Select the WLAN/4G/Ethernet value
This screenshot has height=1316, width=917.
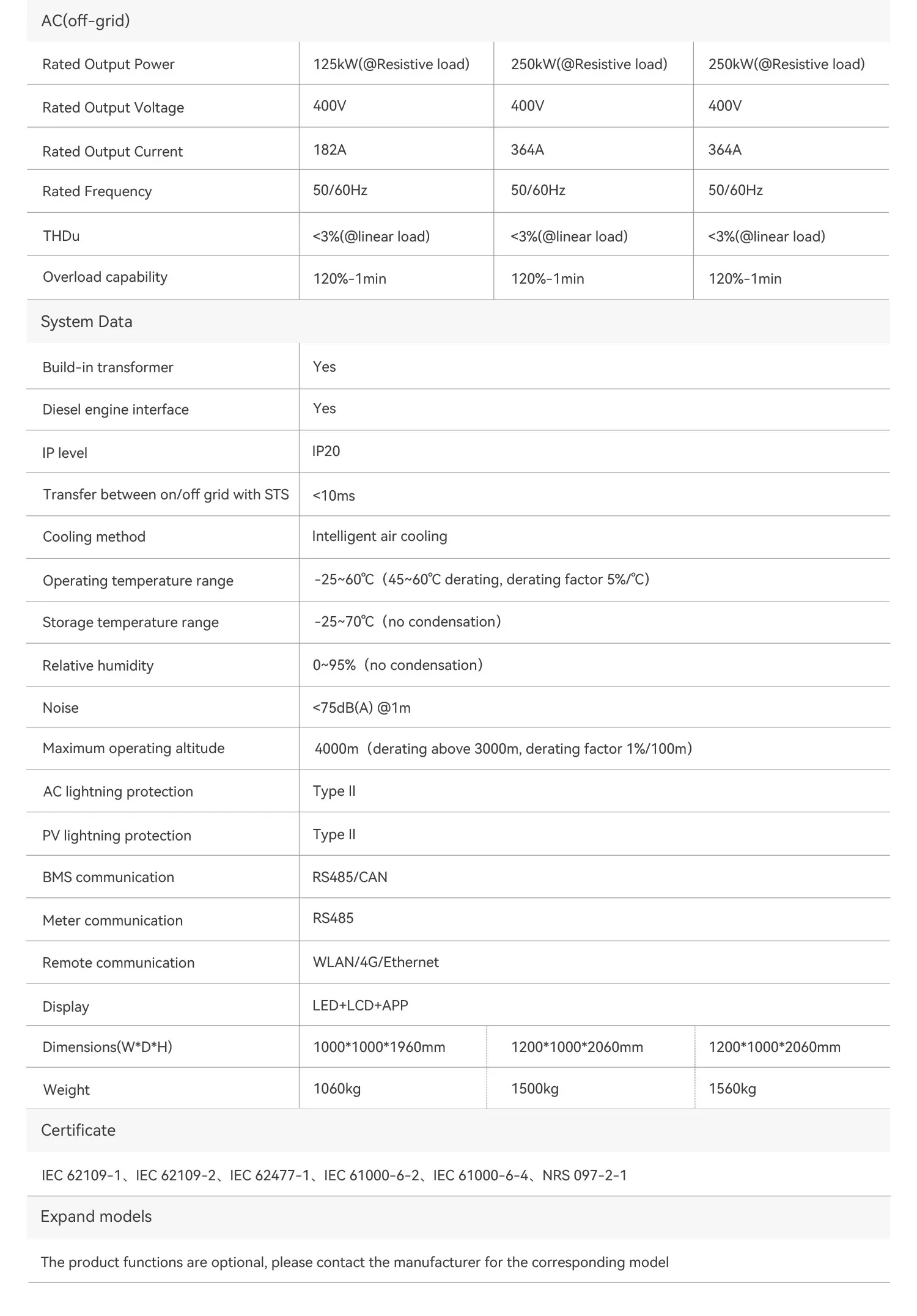point(375,962)
